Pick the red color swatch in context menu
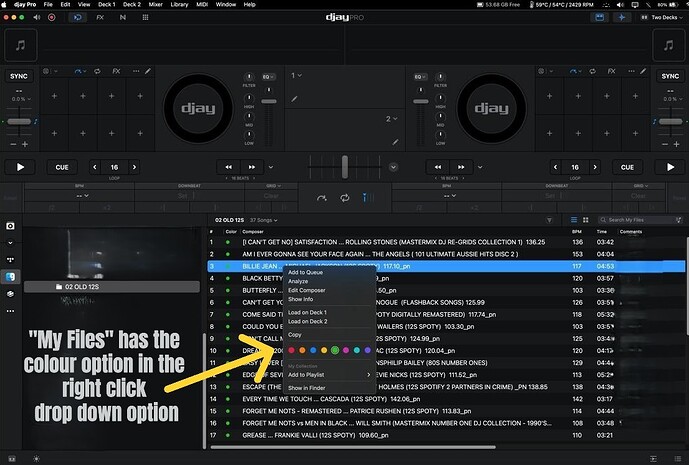The width and height of the screenshot is (689, 465). point(291,350)
